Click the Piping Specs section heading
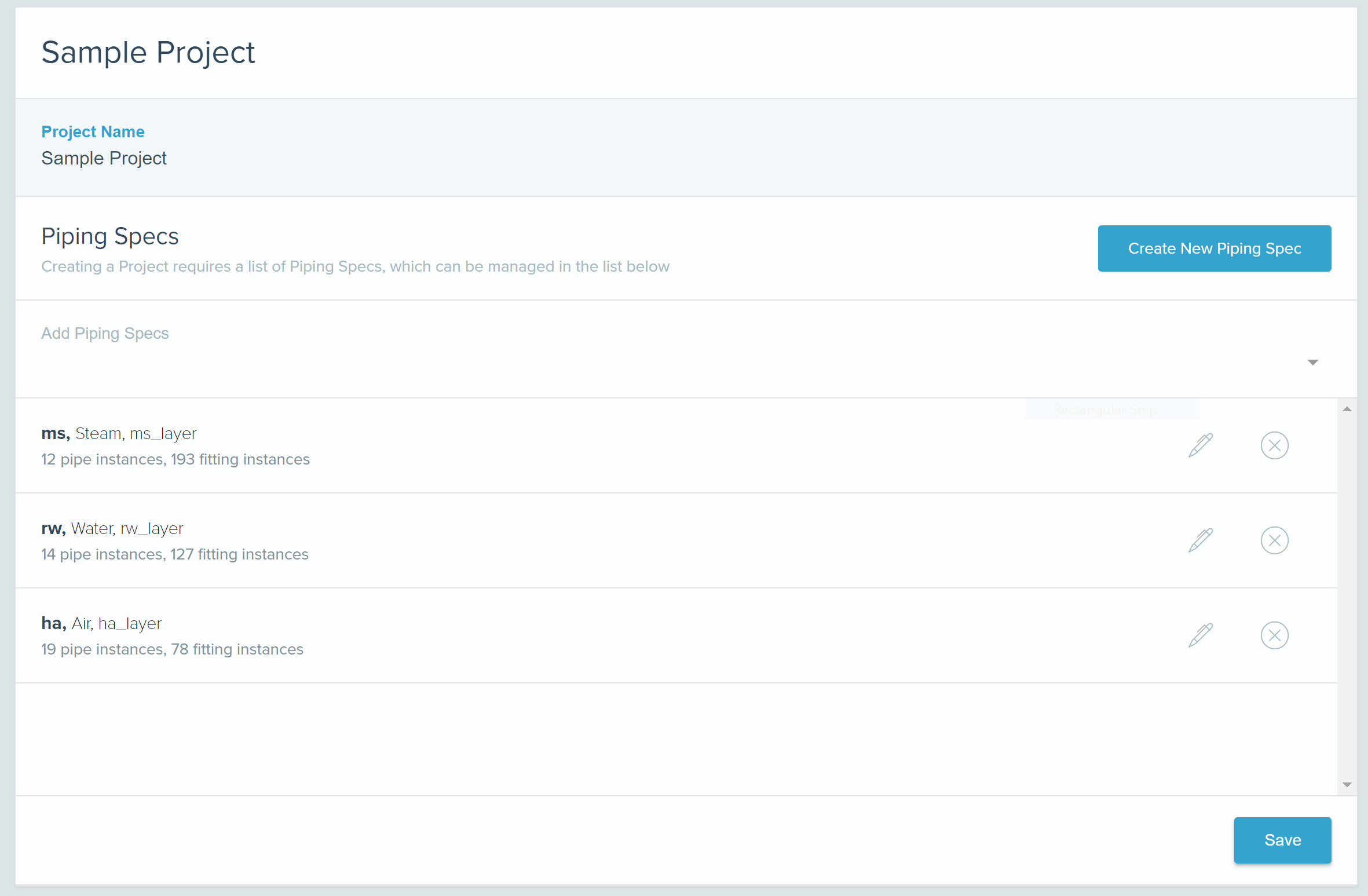 (110, 236)
